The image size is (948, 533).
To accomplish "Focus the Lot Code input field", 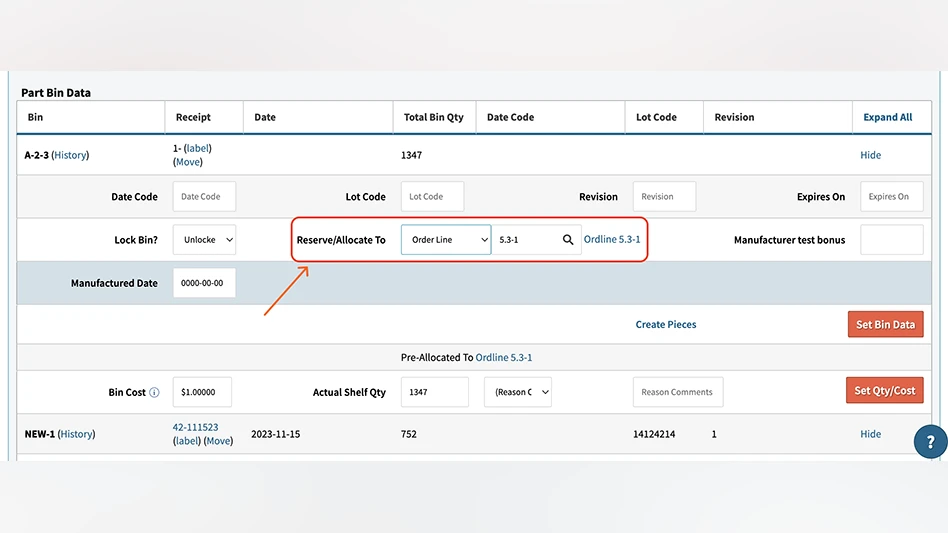I will pos(432,196).
